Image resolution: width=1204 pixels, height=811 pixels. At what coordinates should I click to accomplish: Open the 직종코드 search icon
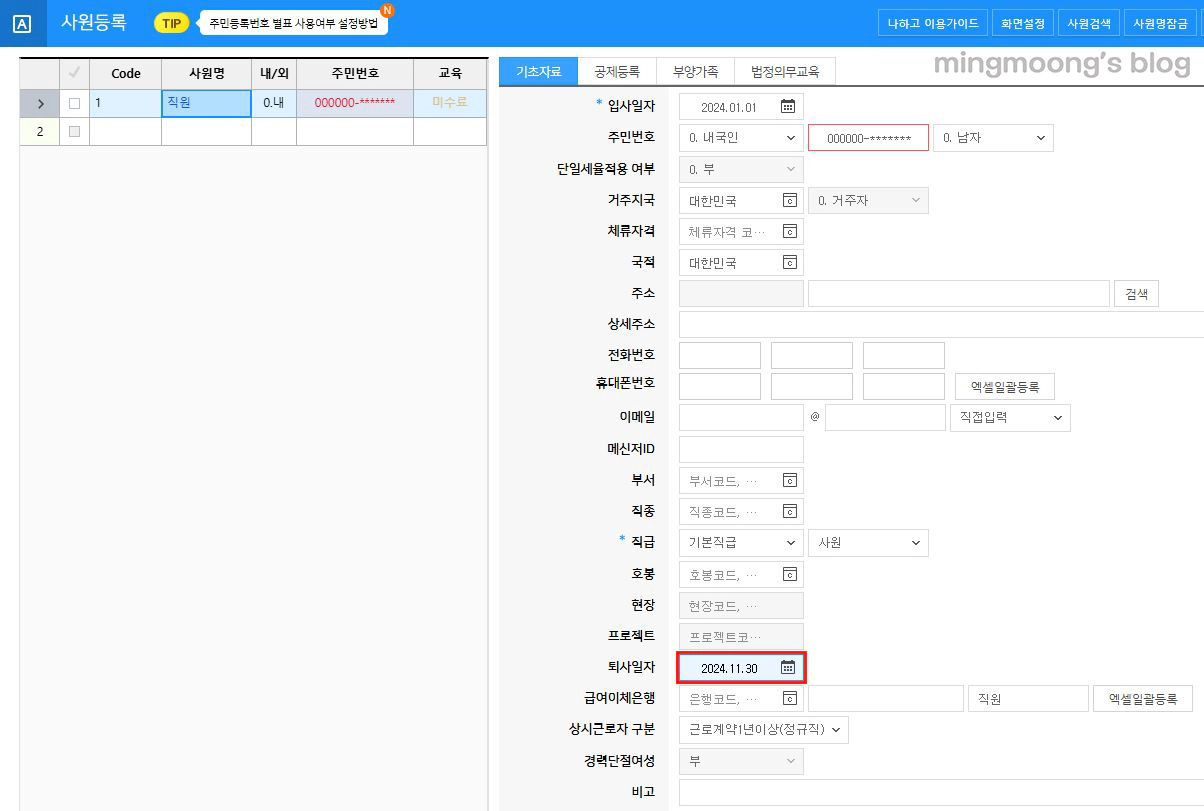tap(791, 511)
